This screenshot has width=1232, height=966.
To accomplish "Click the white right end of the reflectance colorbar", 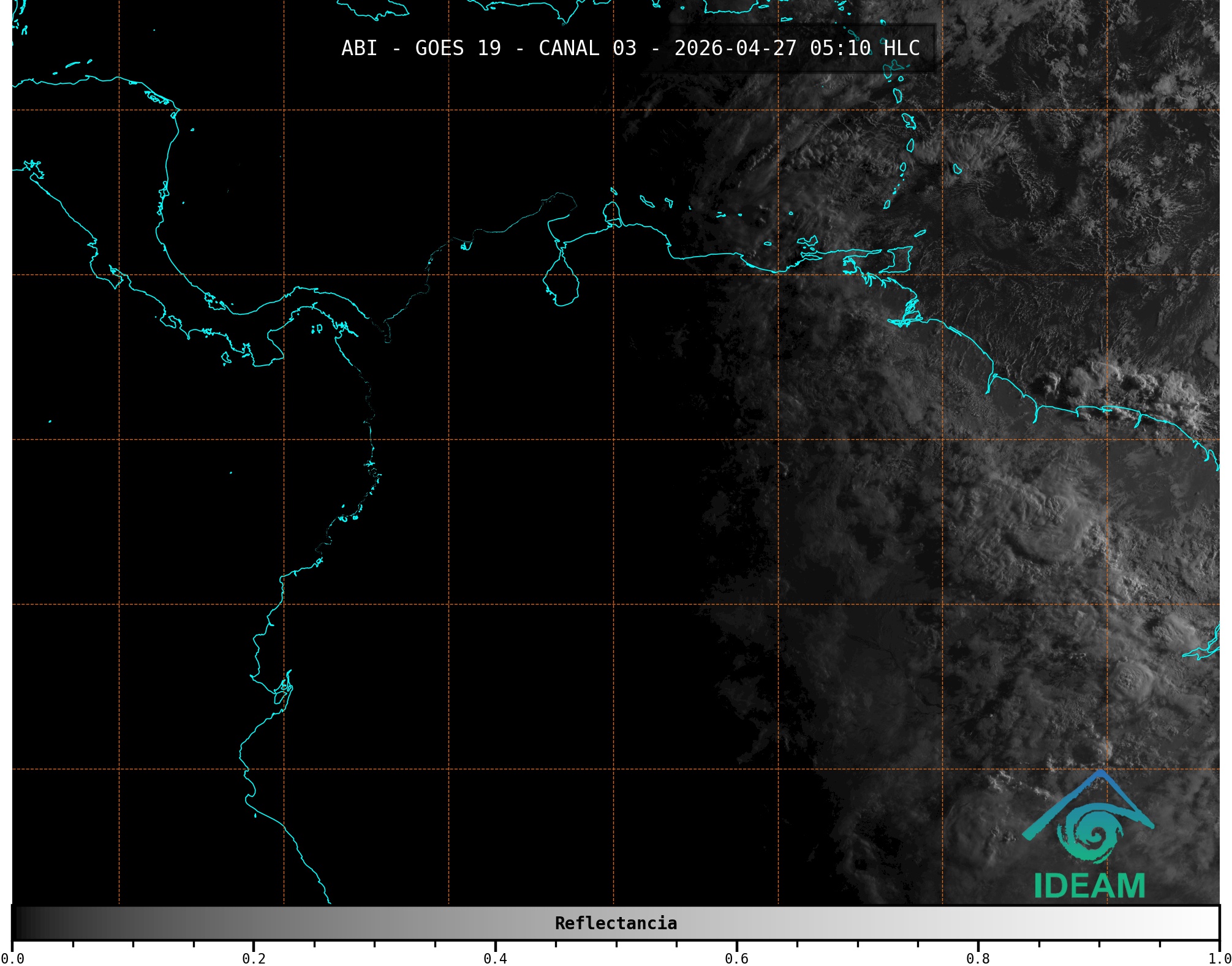I will coord(1207,923).
